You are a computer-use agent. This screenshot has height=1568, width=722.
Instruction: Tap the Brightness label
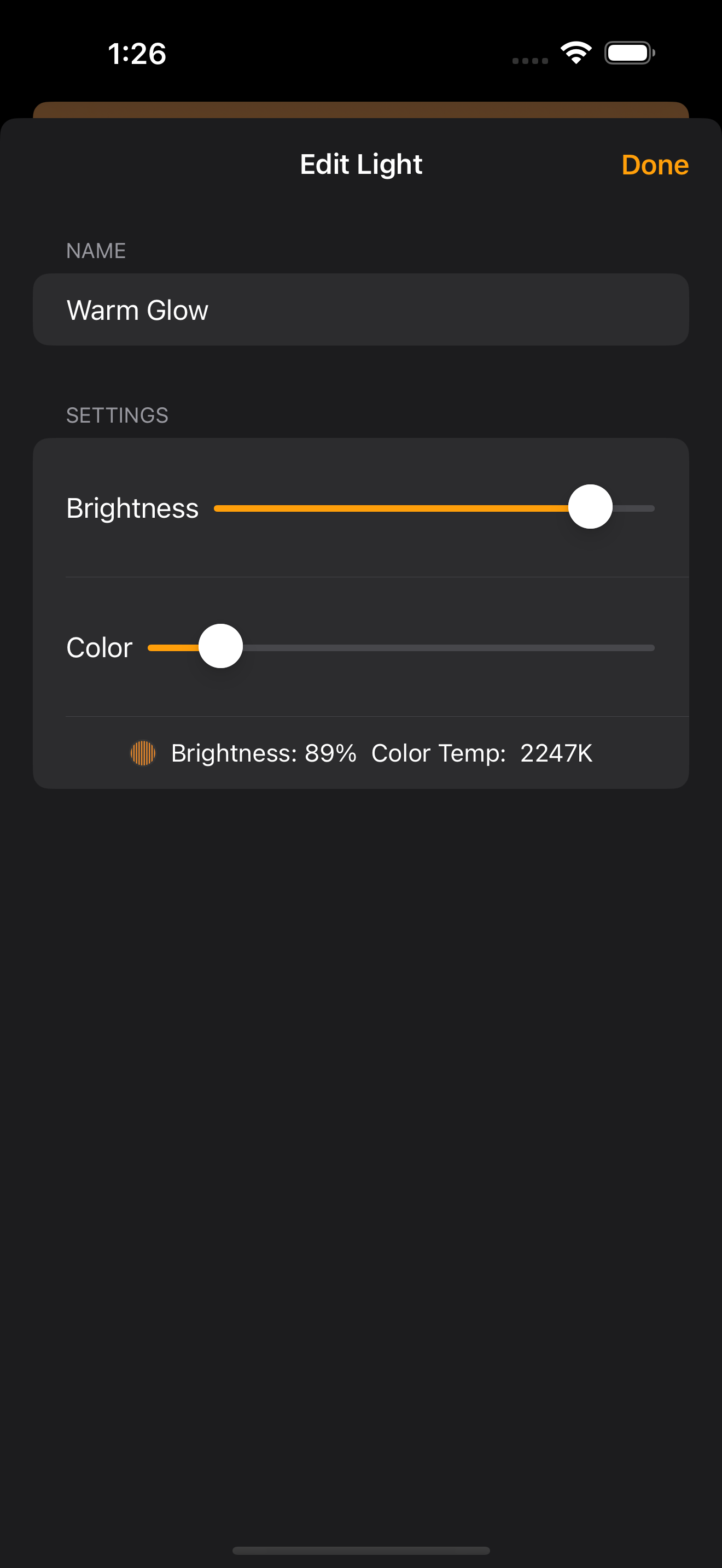(133, 508)
